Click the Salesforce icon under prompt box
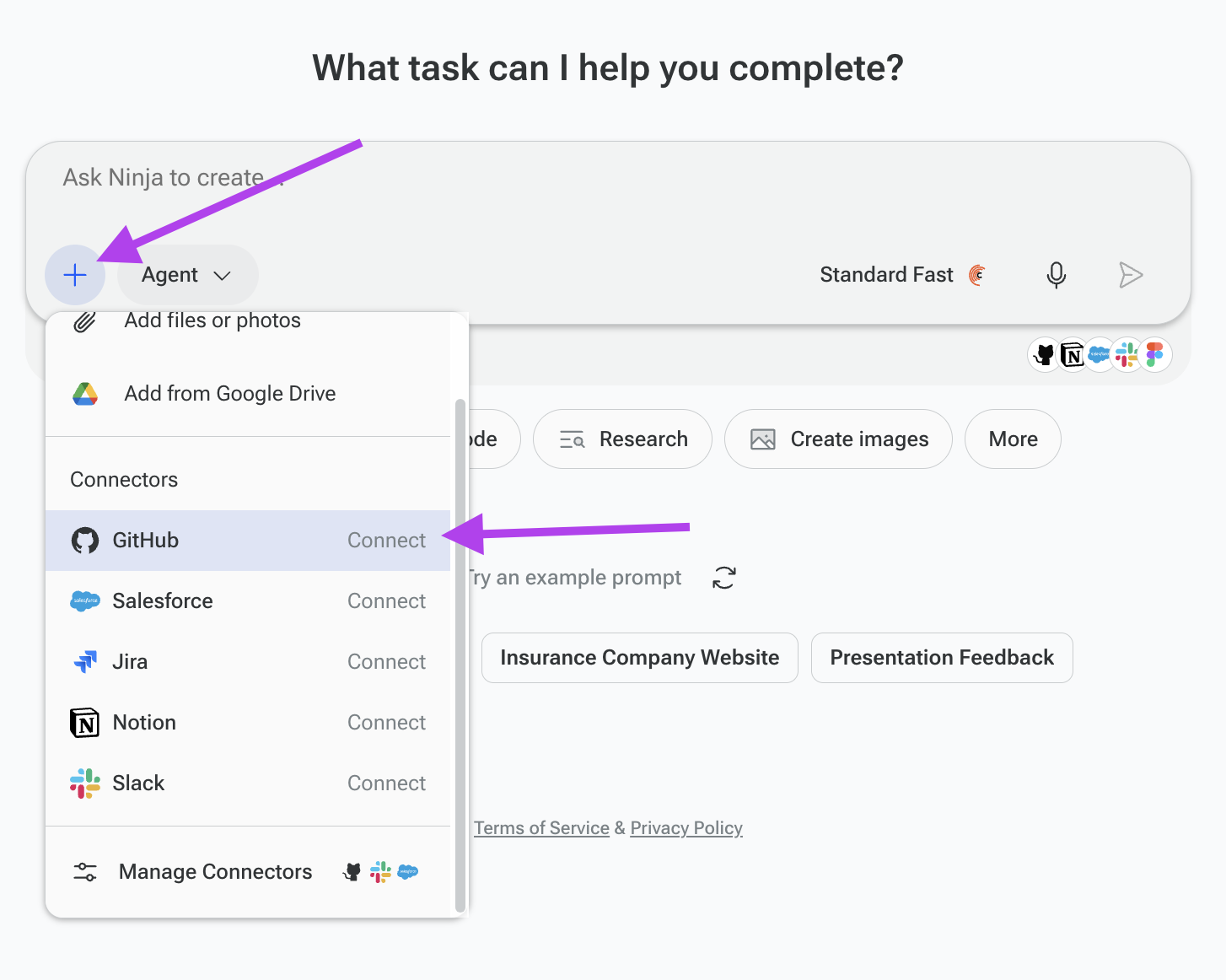Screen dimensions: 1226x980 [1099, 355]
